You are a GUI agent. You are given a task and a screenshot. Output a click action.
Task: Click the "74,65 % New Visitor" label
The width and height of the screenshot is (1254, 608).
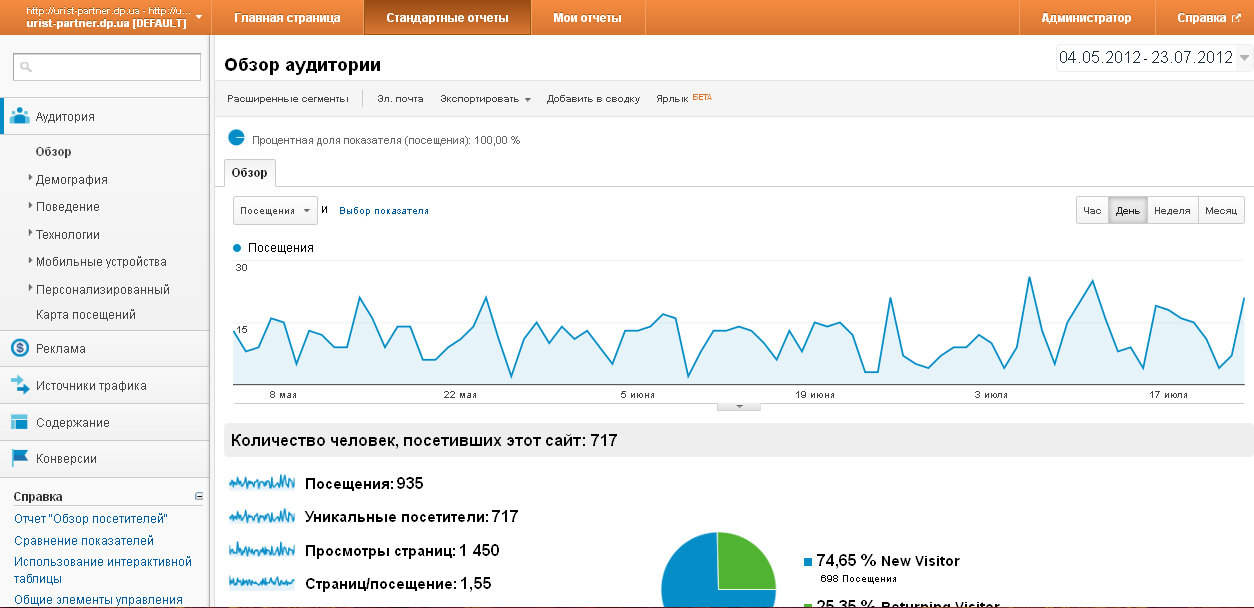click(x=888, y=561)
